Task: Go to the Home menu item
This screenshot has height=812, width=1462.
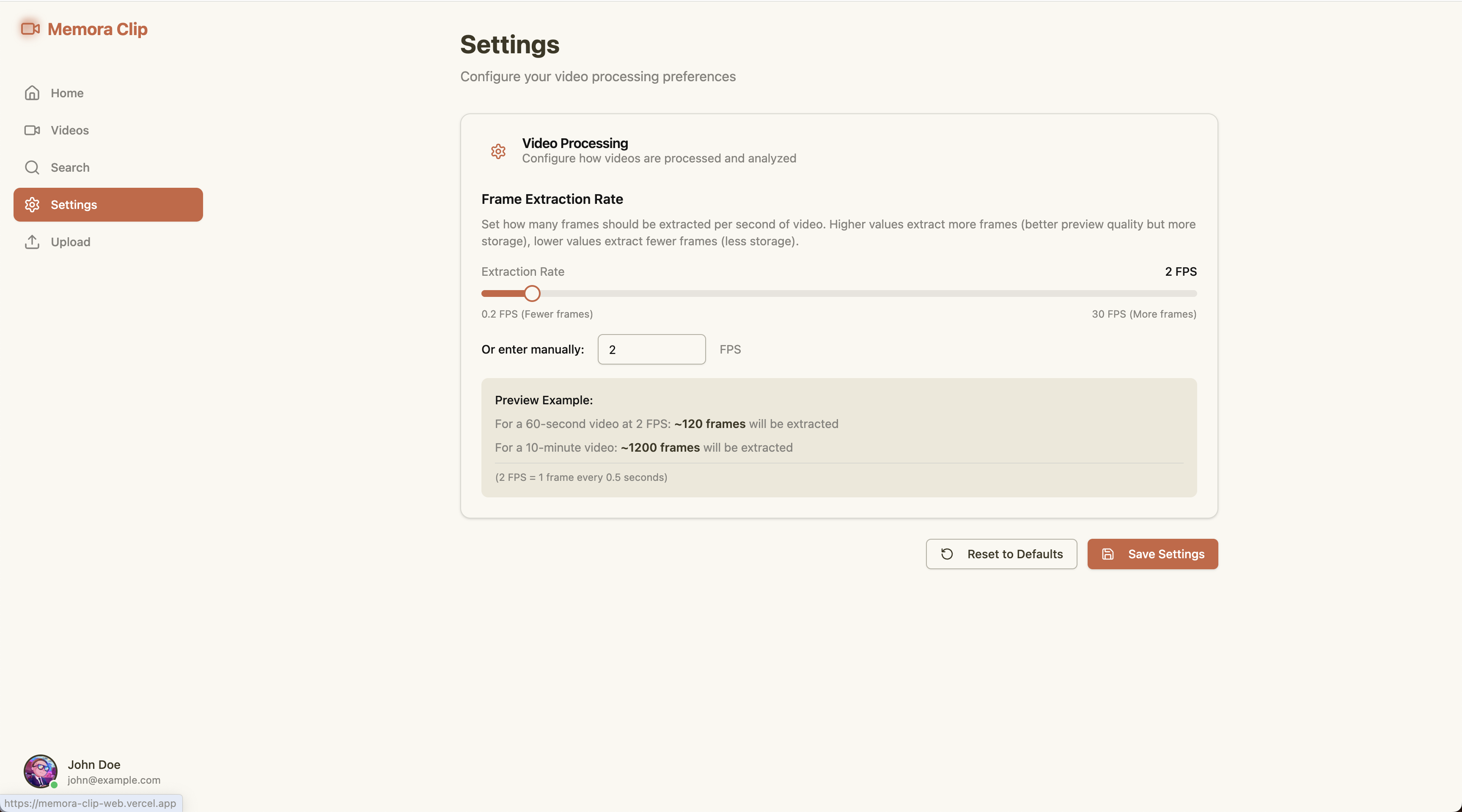Action: (x=67, y=93)
